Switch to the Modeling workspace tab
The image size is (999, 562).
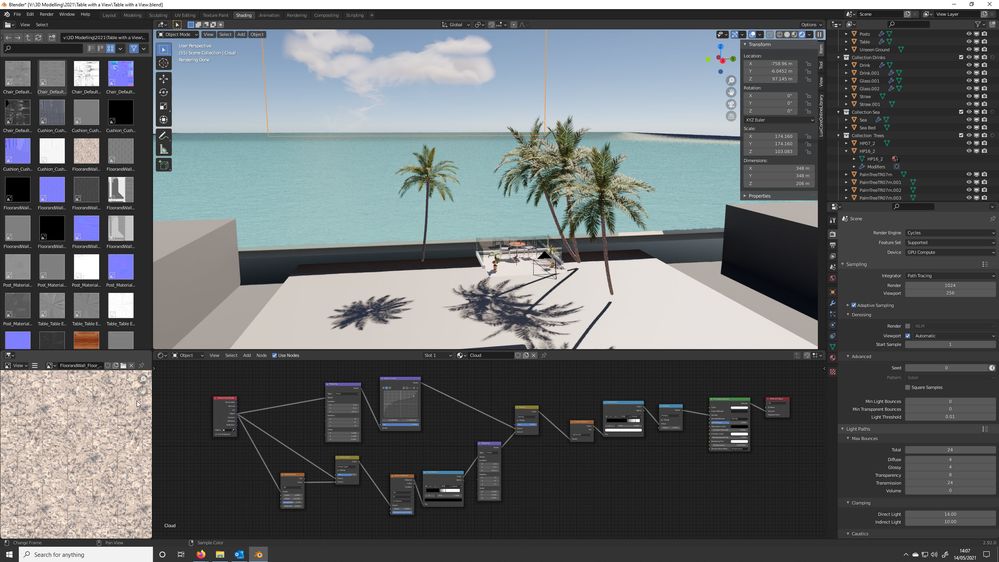point(133,15)
